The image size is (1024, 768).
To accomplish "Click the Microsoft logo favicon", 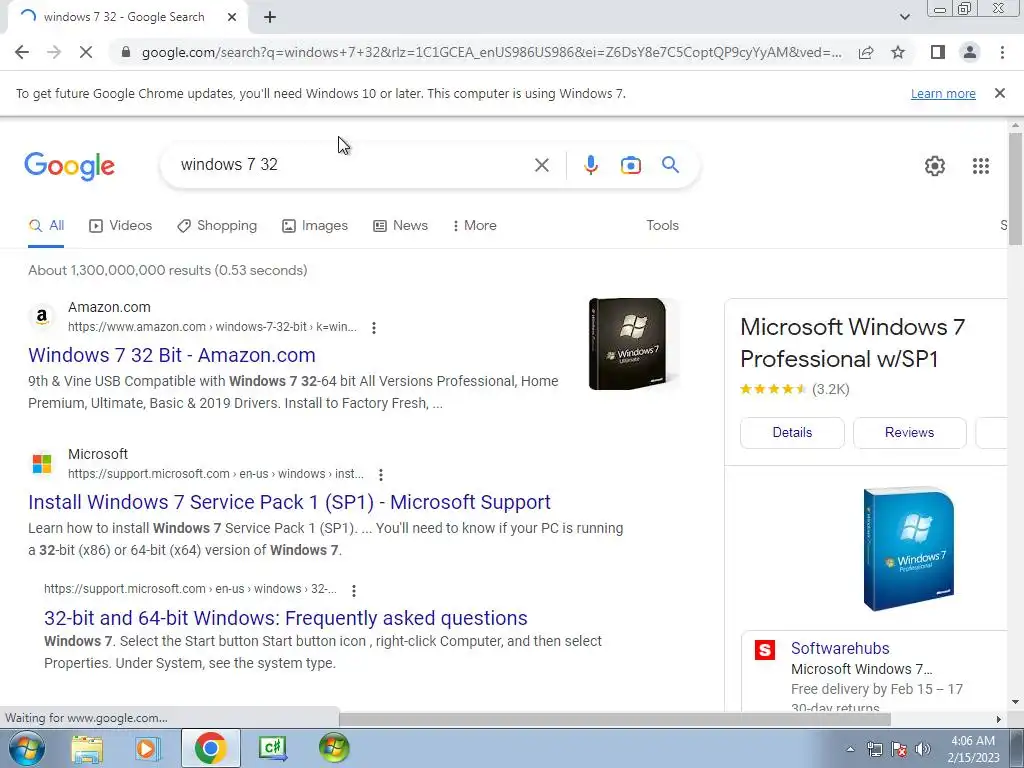I will (42, 464).
